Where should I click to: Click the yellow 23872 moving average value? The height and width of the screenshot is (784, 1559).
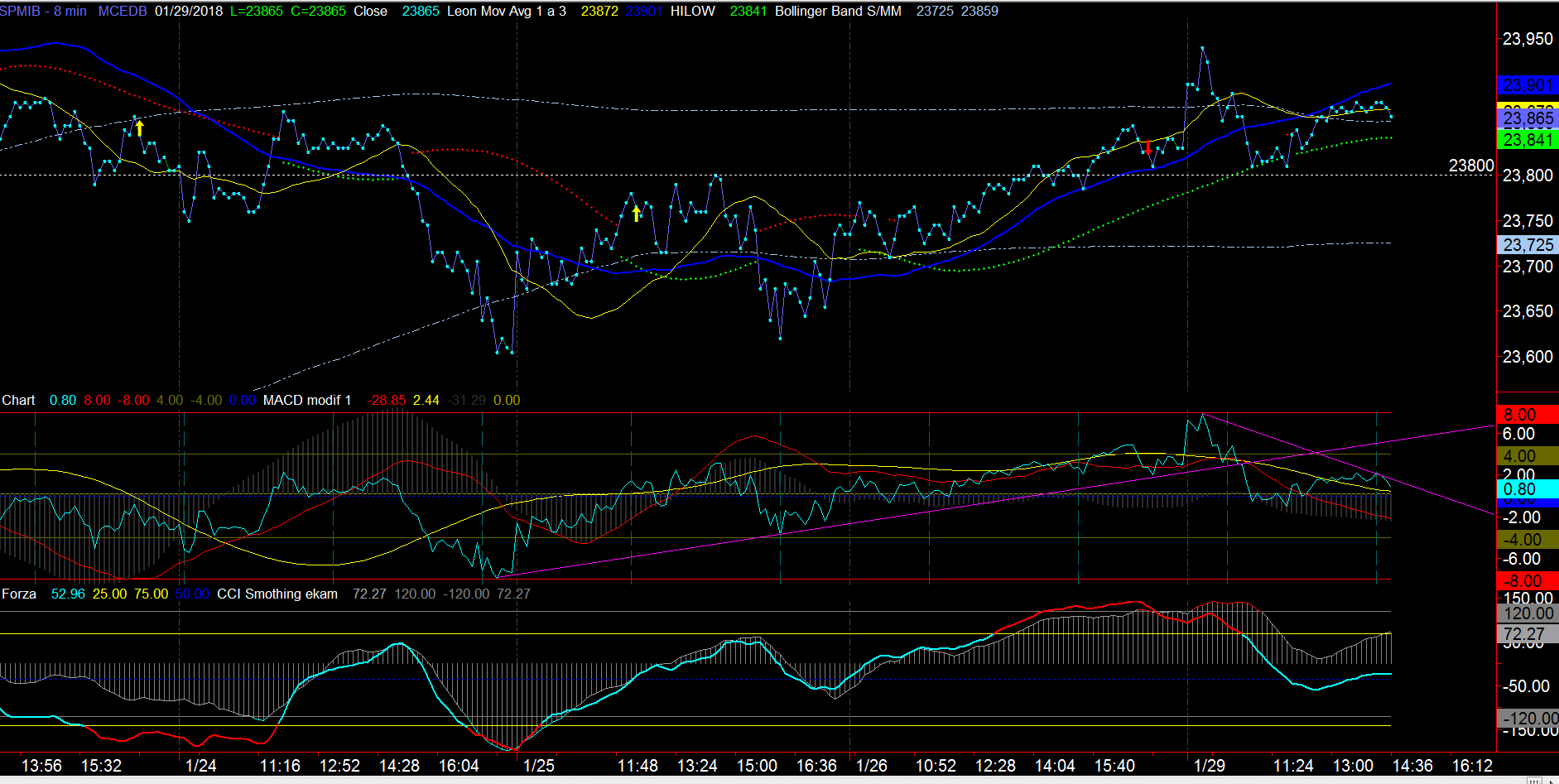point(599,12)
